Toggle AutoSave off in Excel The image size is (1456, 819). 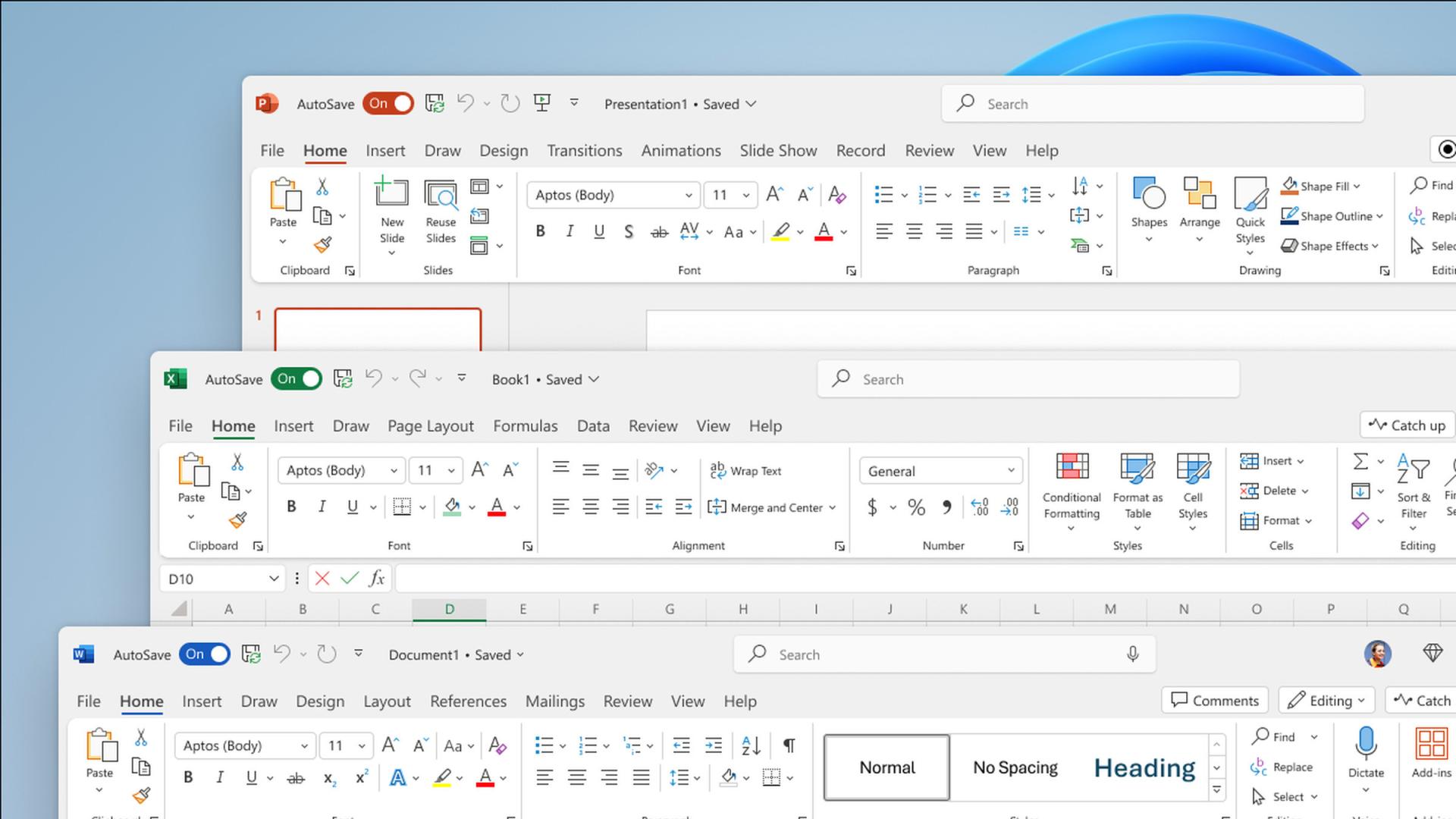[296, 378]
